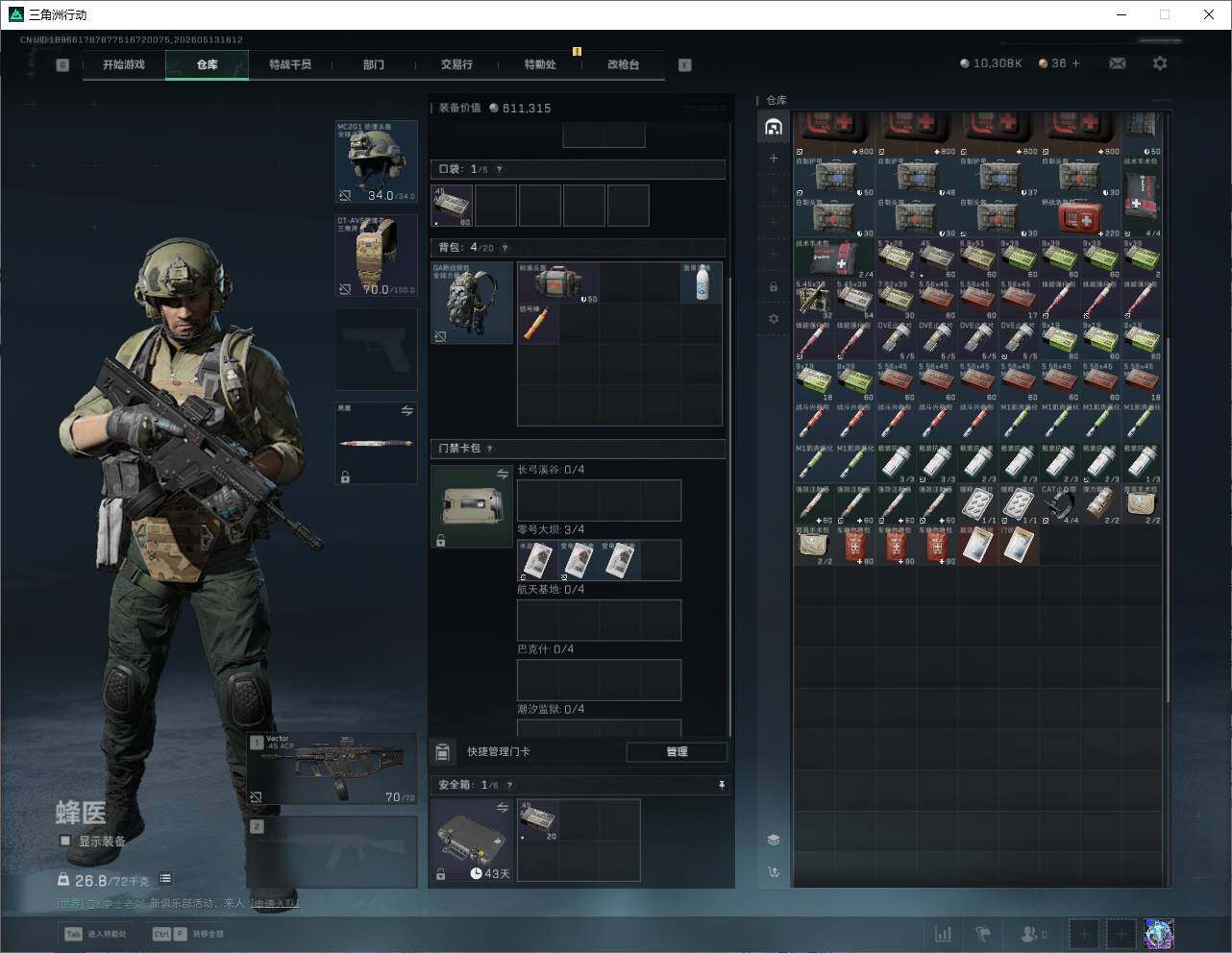Screen dimensions: 1232x953
Task: Select the 仓库 tab
Action: pos(208,64)
